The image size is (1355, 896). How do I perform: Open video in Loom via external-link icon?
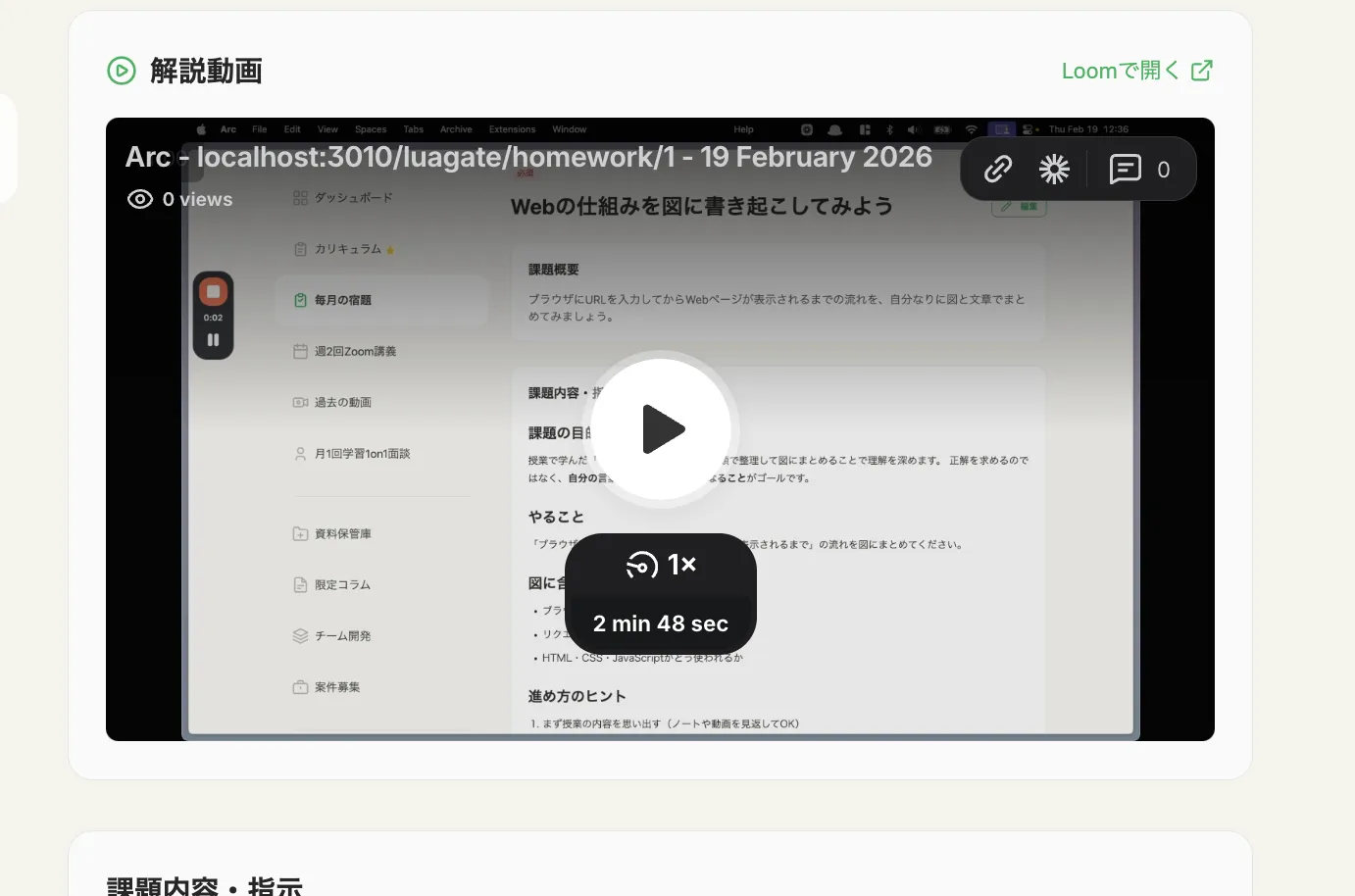coord(1202,71)
